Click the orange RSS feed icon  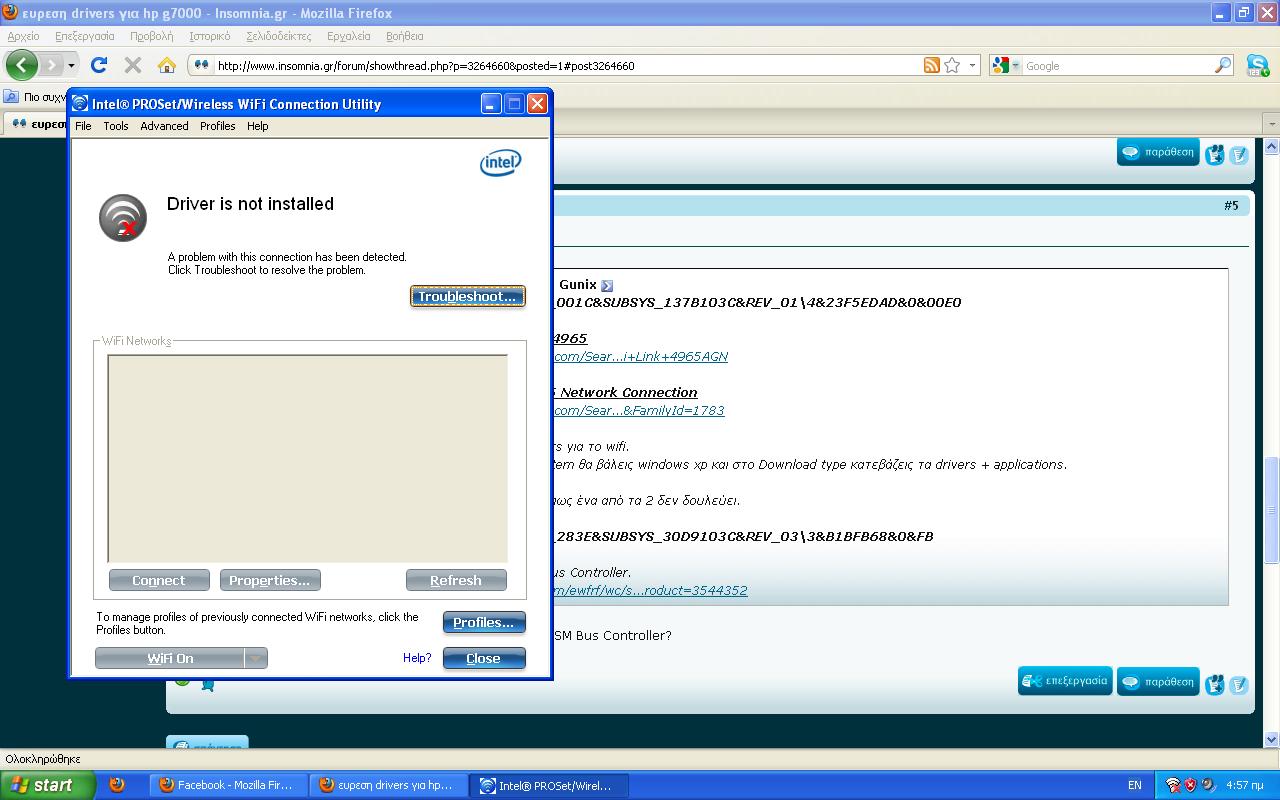[x=932, y=65]
